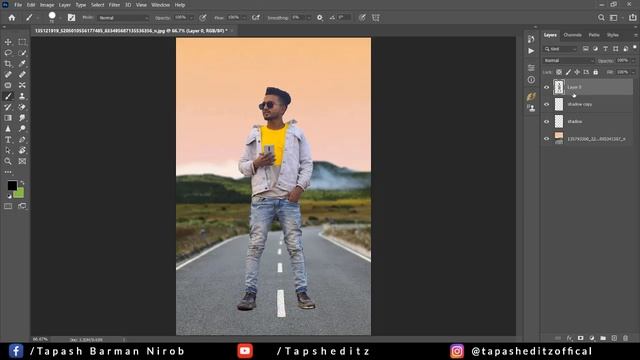Hide the shadow layer
Image resolution: width=640 pixels, height=360 pixels.
click(x=547, y=122)
